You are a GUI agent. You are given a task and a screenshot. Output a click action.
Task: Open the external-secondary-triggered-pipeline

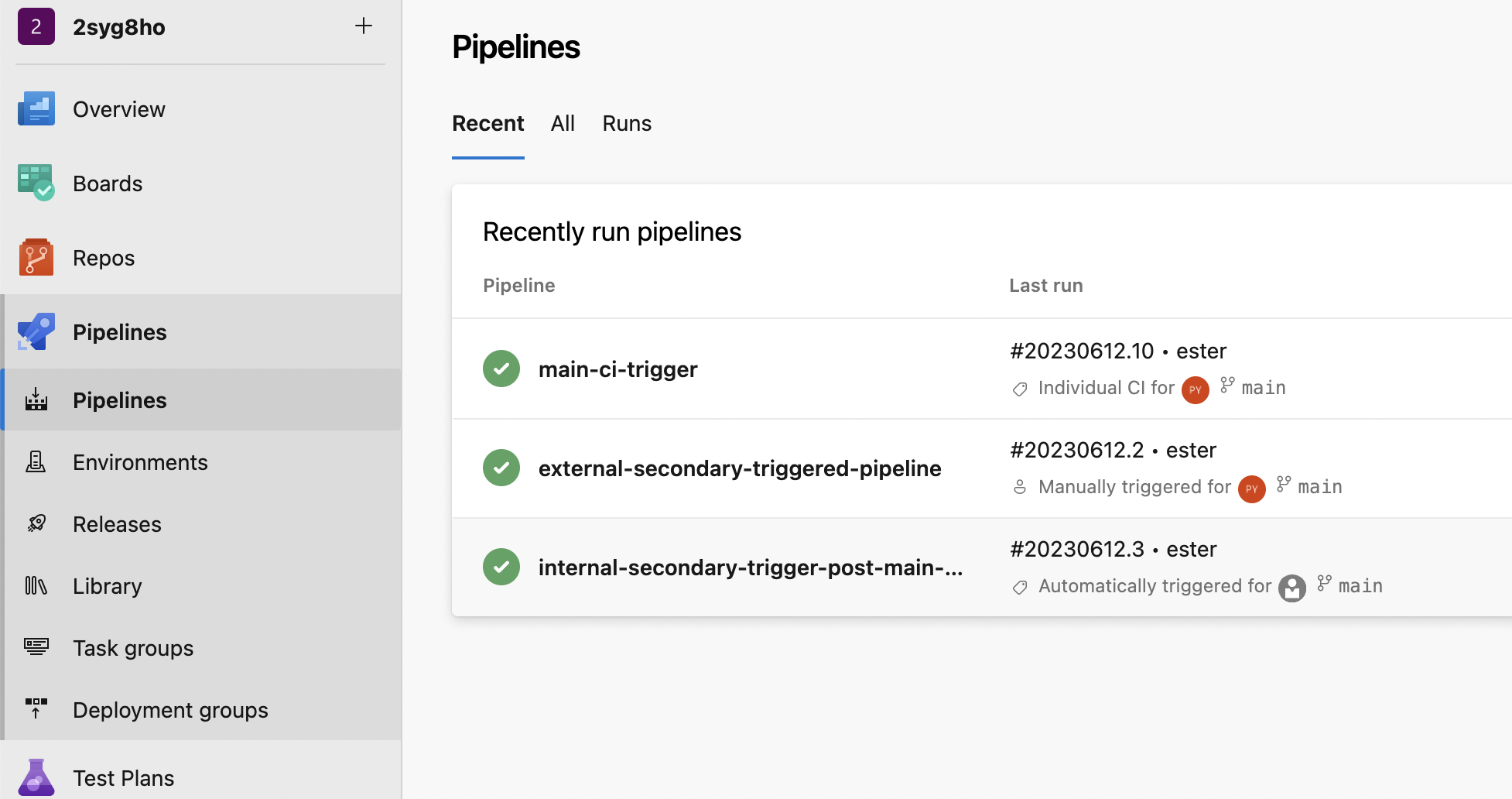740,468
